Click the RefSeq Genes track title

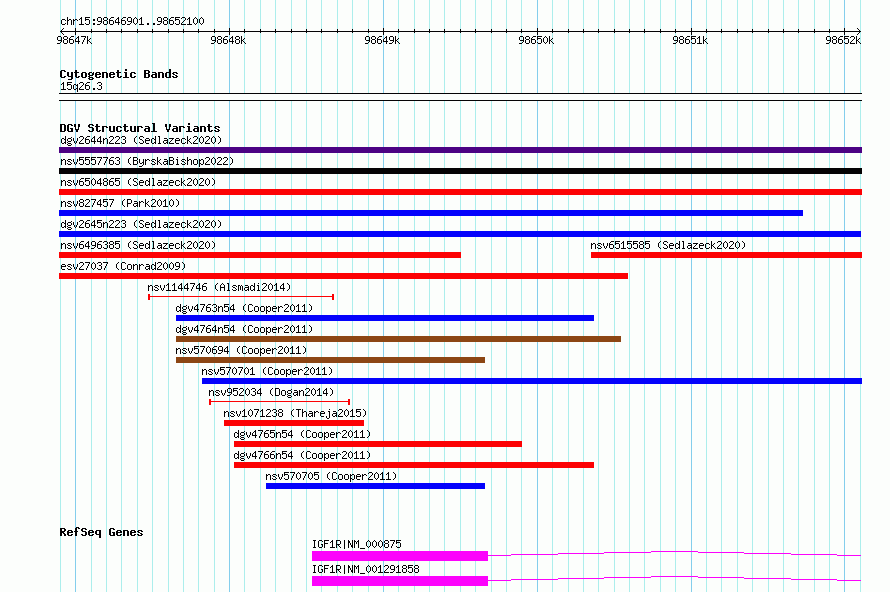(101, 532)
